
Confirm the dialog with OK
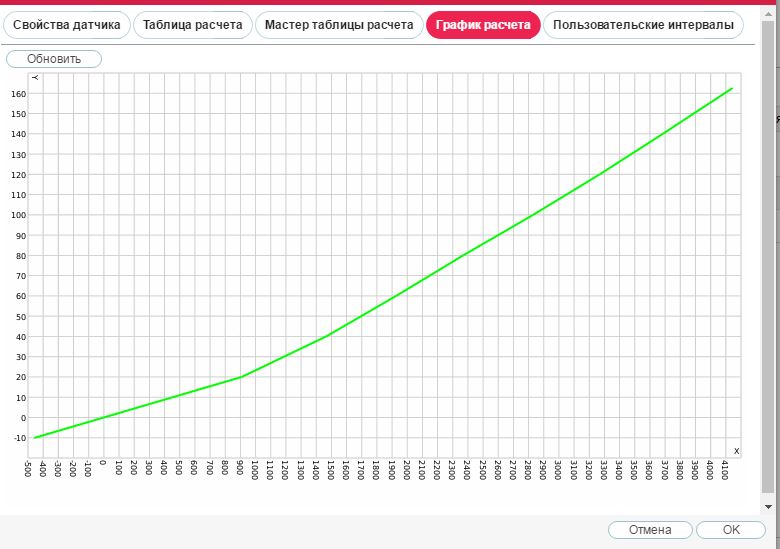[731, 530]
